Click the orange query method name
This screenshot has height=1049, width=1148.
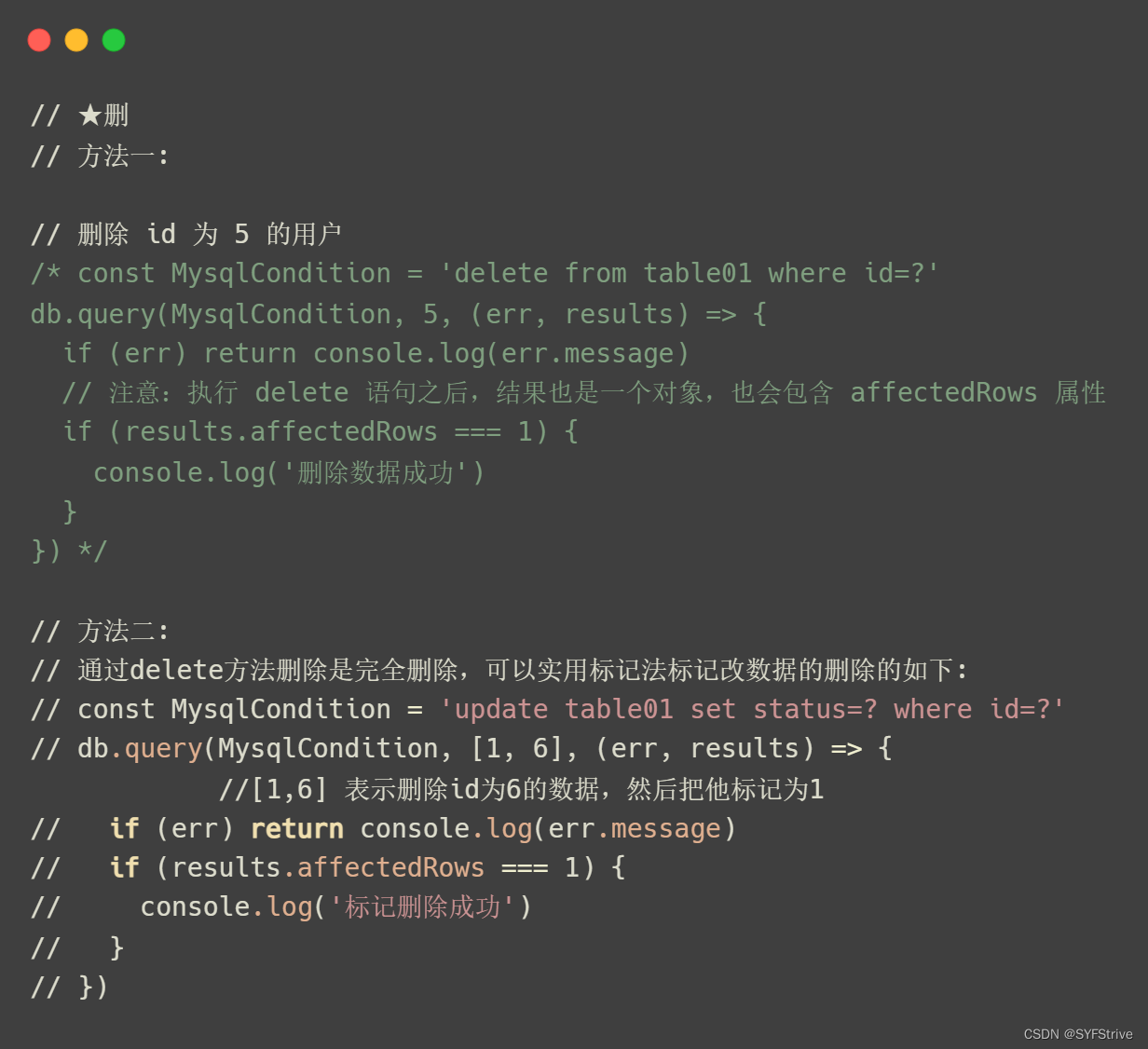[x=163, y=750]
